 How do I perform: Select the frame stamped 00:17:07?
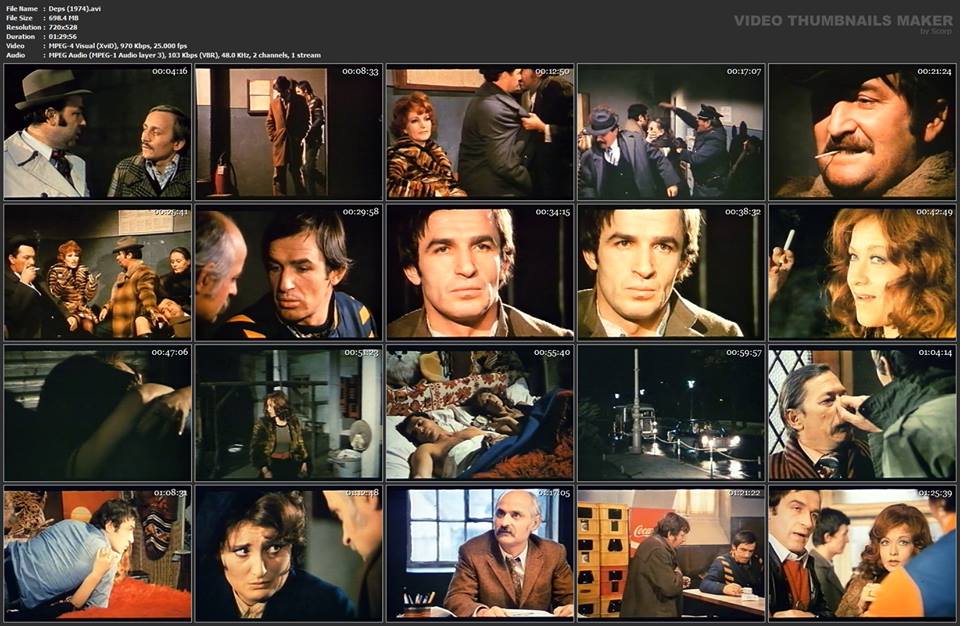(x=671, y=132)
